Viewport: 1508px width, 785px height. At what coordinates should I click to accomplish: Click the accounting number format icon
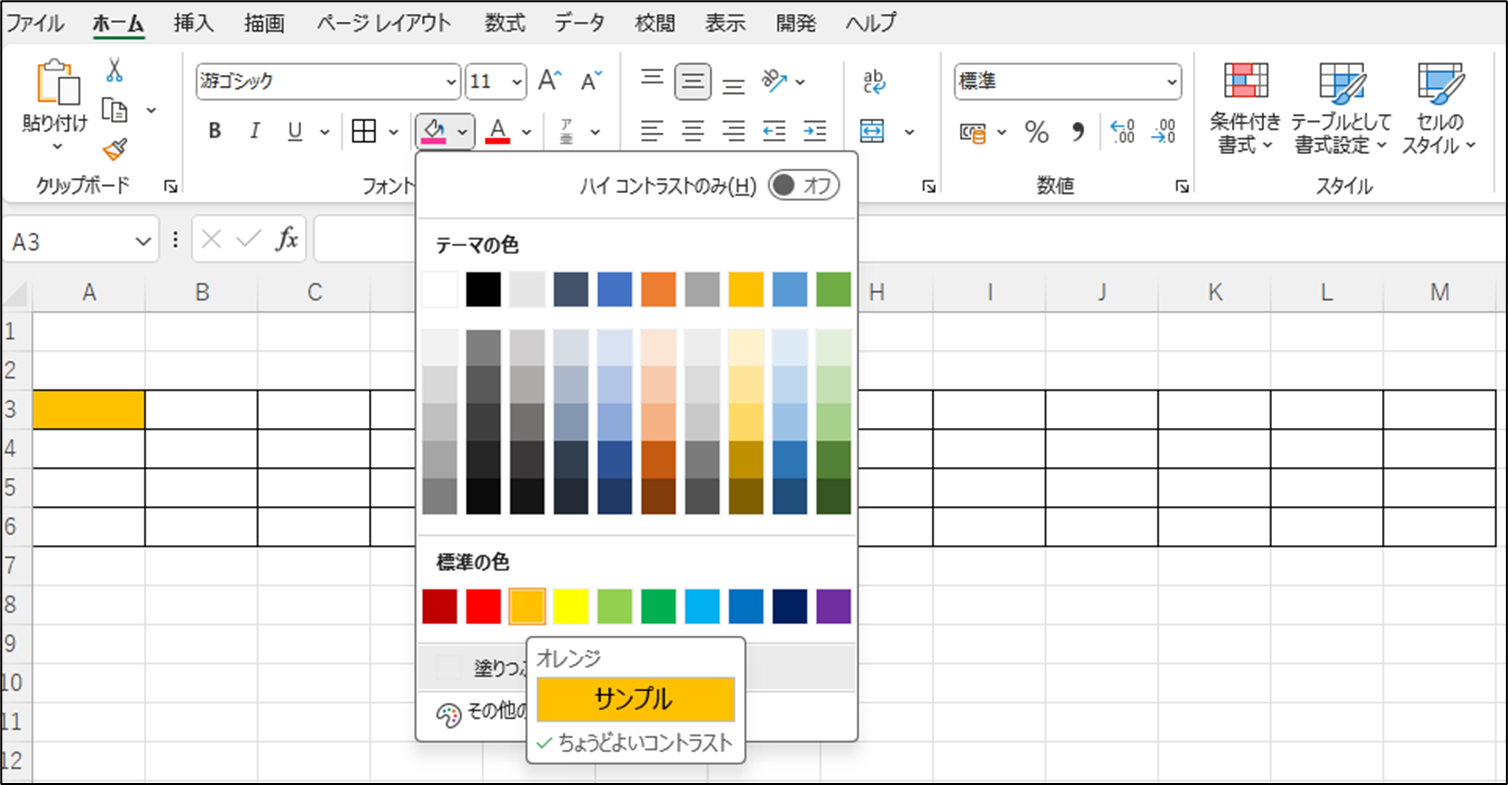(972, 132)
